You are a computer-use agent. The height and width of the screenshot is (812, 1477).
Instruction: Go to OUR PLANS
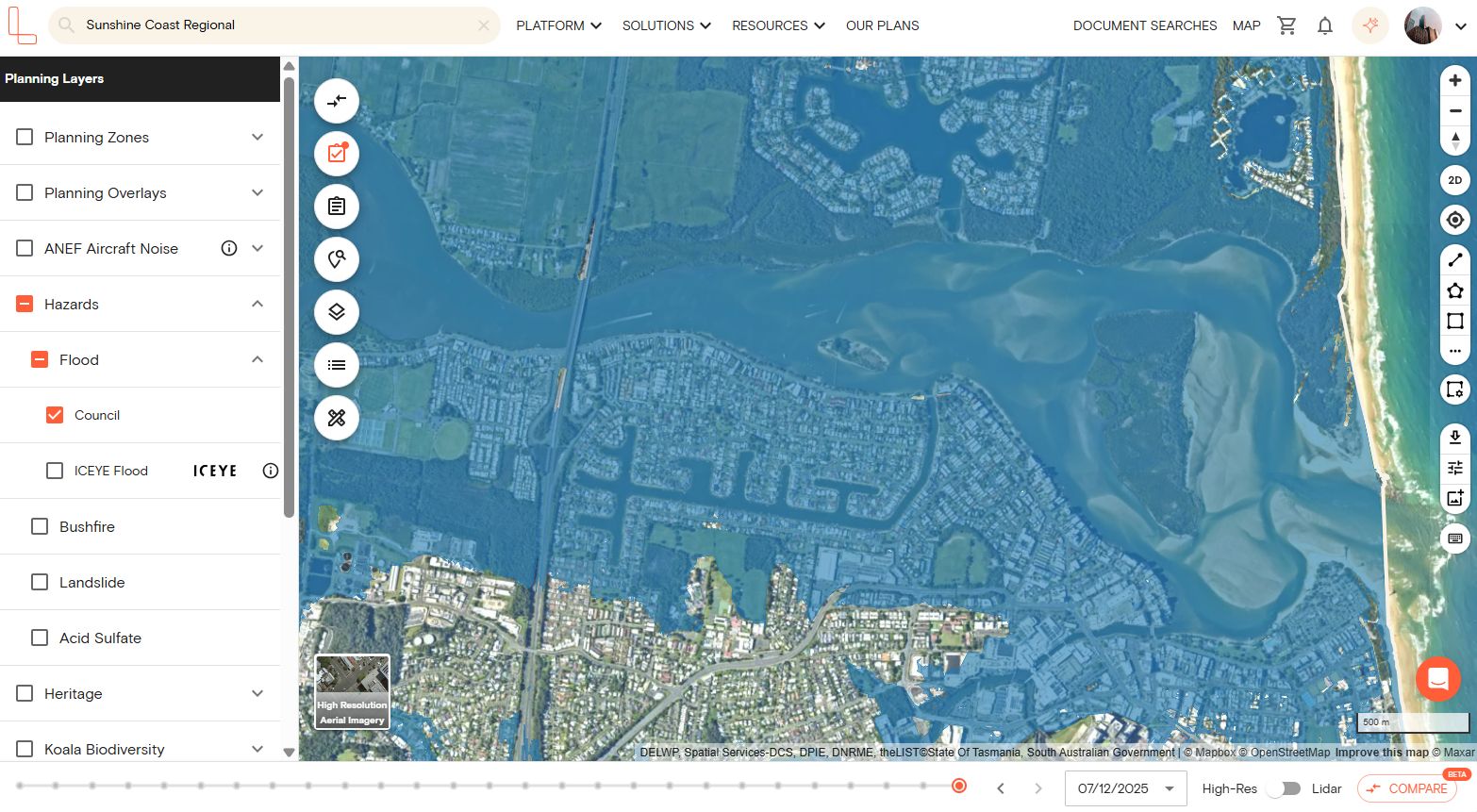883,25
